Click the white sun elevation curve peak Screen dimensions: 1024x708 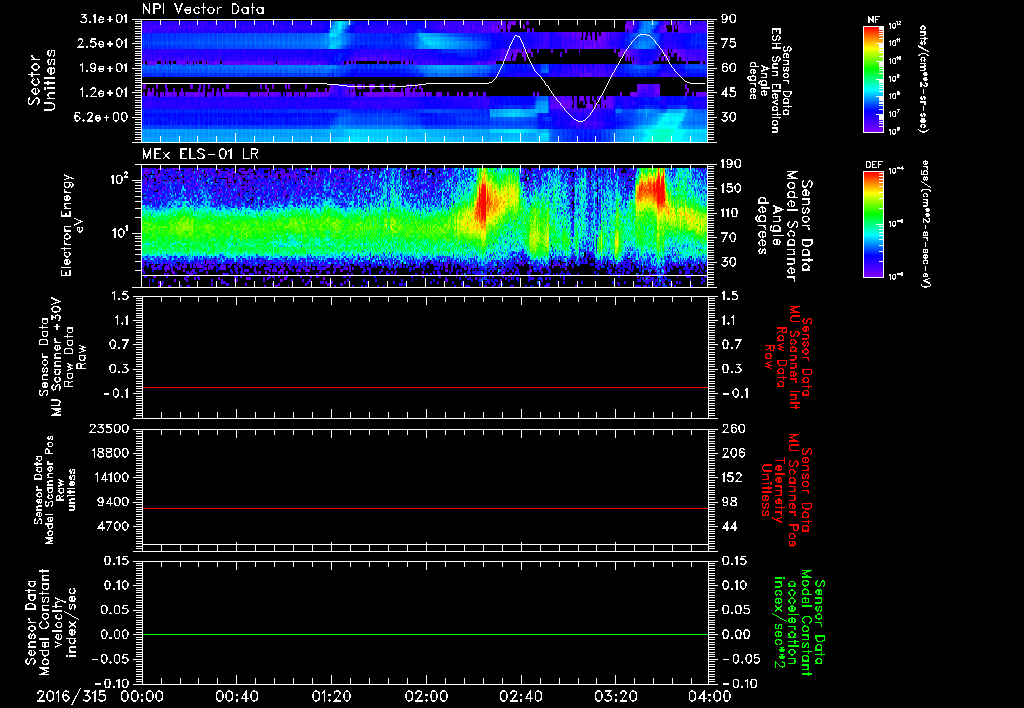(x=517, y=36)
